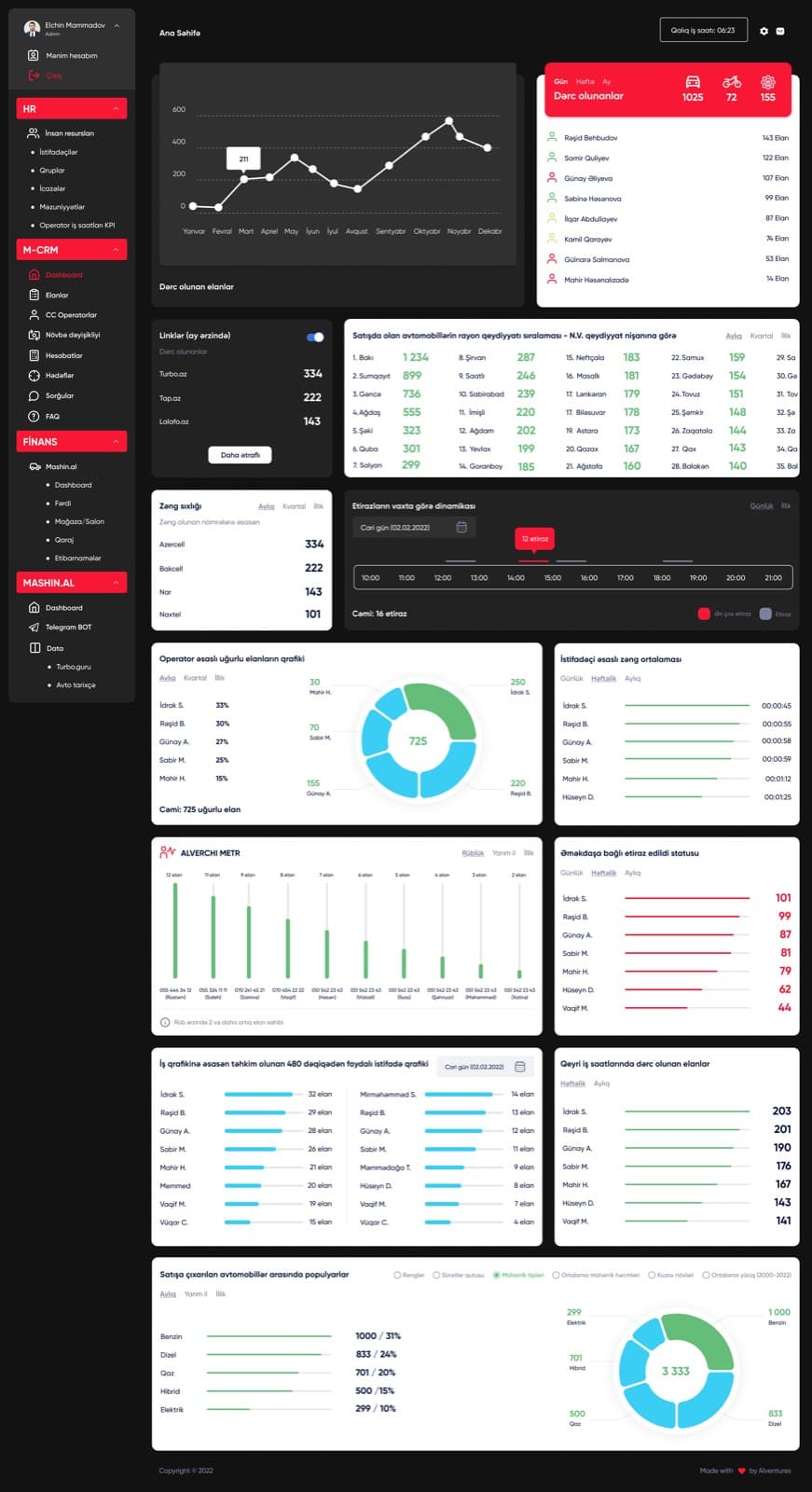The height and width of the screenshot is (1492, 812).
Task: Select Kvartal tab in Zəng sıxlığı card
Action: point(294,506)
